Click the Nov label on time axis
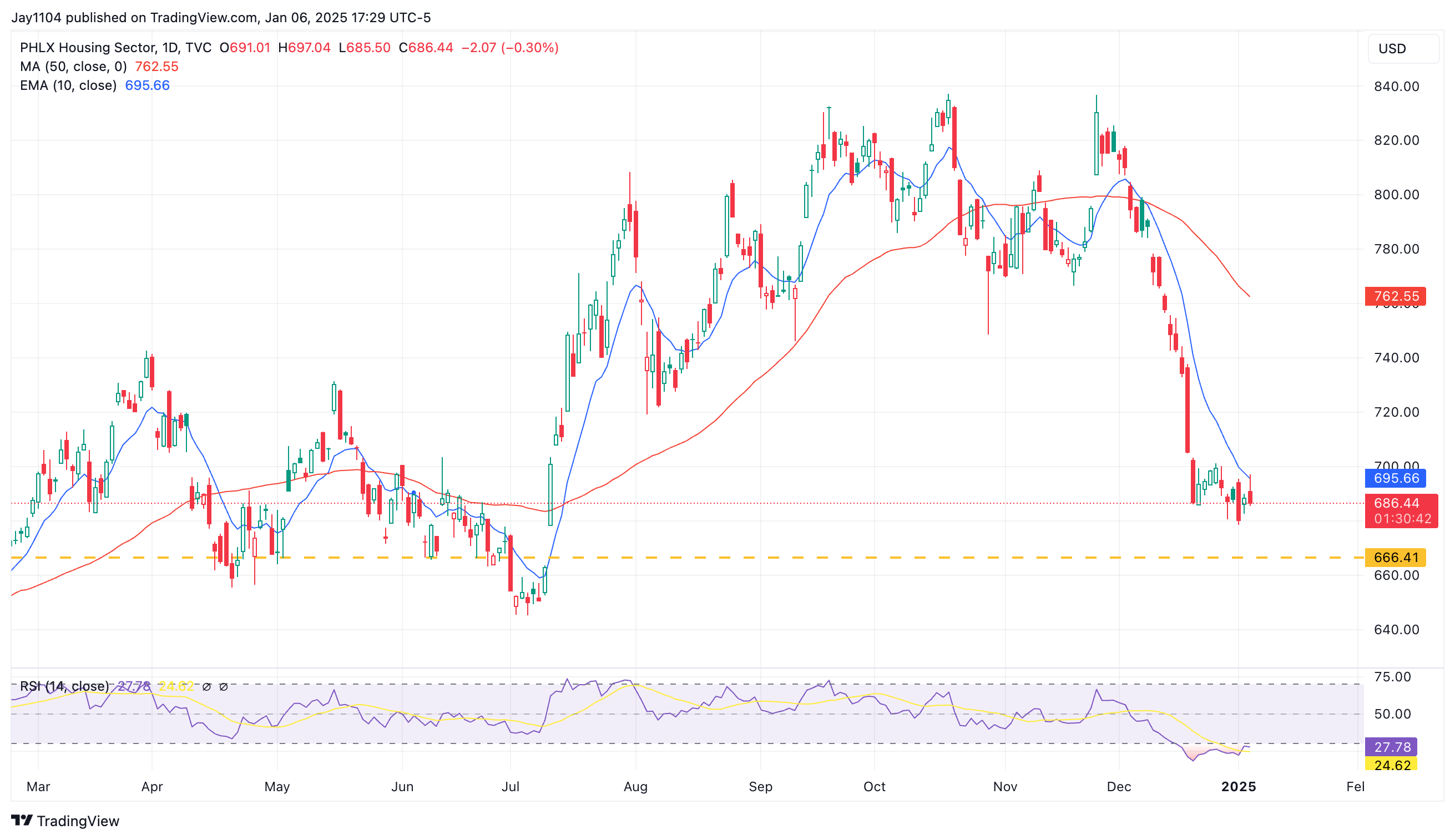Viewport: 1455px width, 840px height. click(1005, 786)
